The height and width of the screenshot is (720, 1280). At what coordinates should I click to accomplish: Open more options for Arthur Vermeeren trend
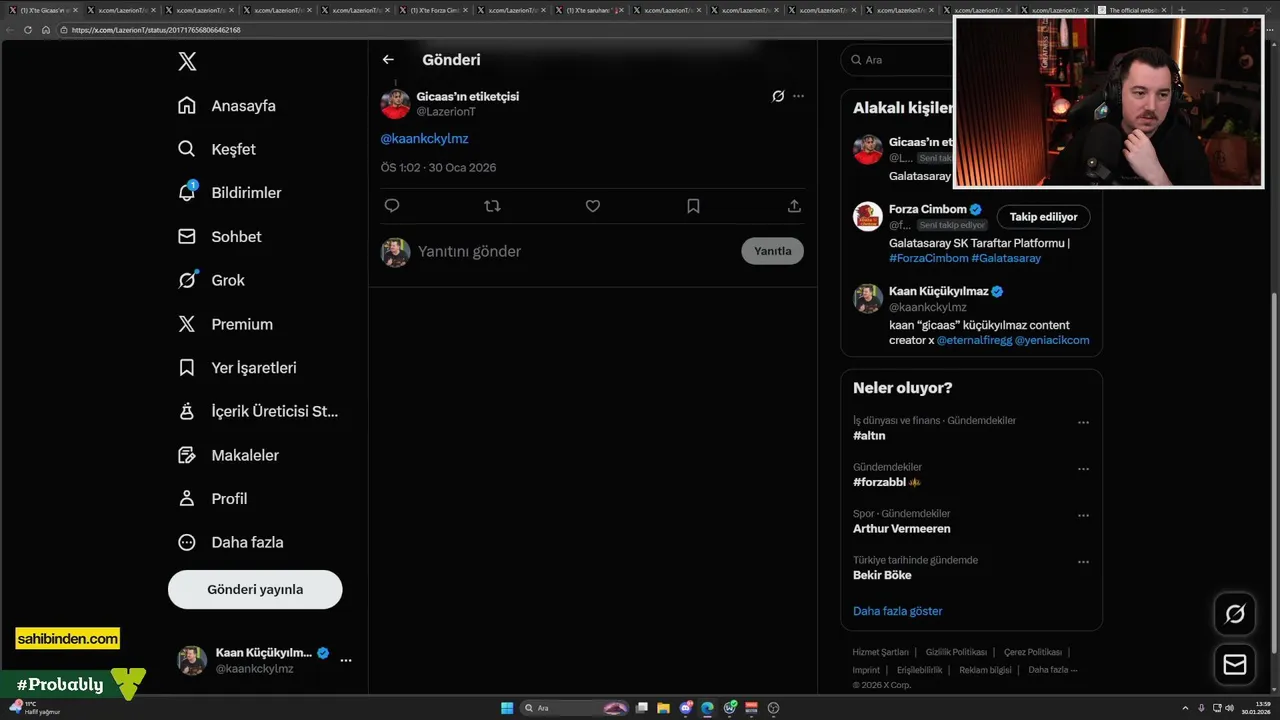click(1083, 516)
